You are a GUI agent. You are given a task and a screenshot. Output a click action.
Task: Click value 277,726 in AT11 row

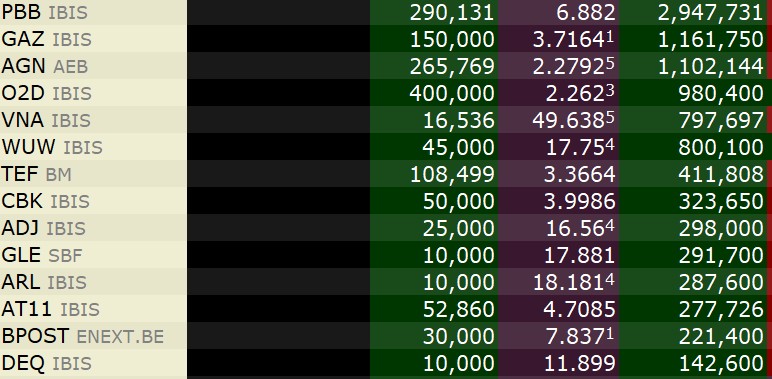pyautogui.click(x=721, y=310)
